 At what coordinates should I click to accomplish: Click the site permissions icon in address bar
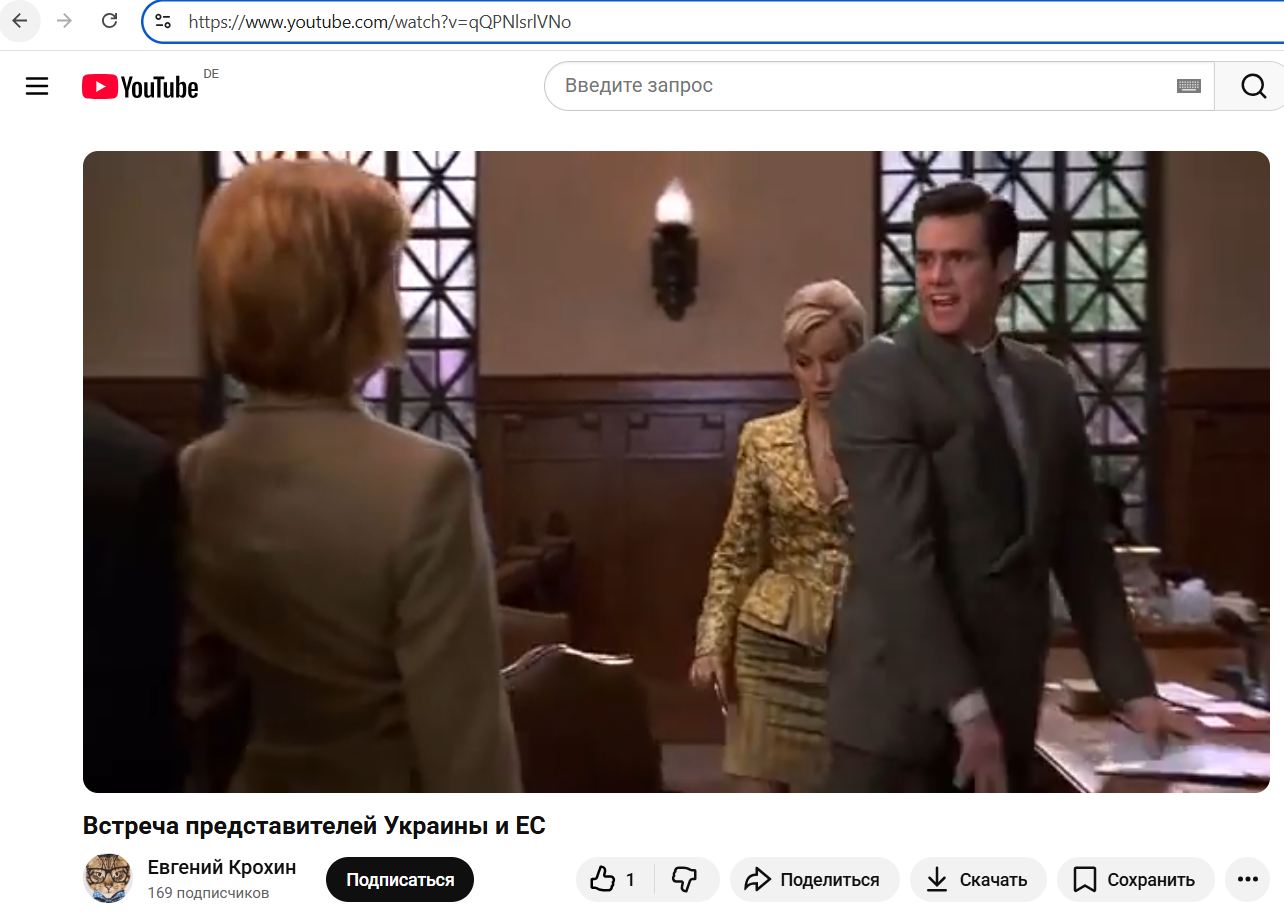pyautogui.click(x=161, y=21)
